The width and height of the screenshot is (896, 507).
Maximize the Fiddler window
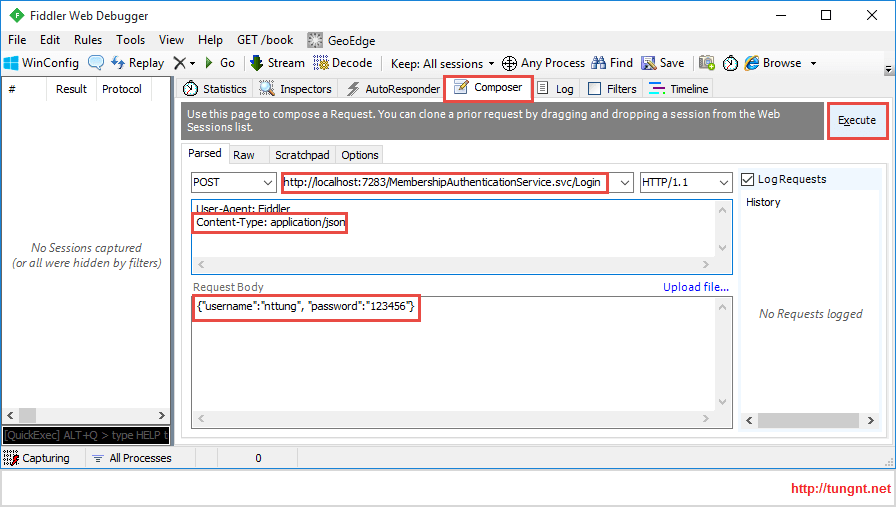point(826,15)
